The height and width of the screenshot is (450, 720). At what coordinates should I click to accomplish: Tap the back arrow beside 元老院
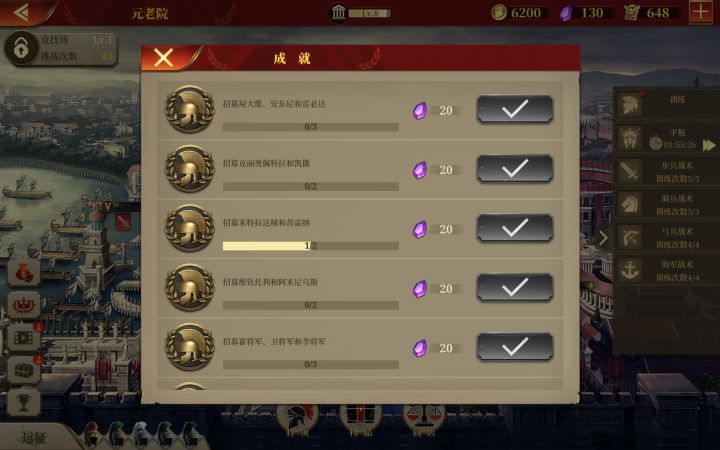tap(21, 12)
